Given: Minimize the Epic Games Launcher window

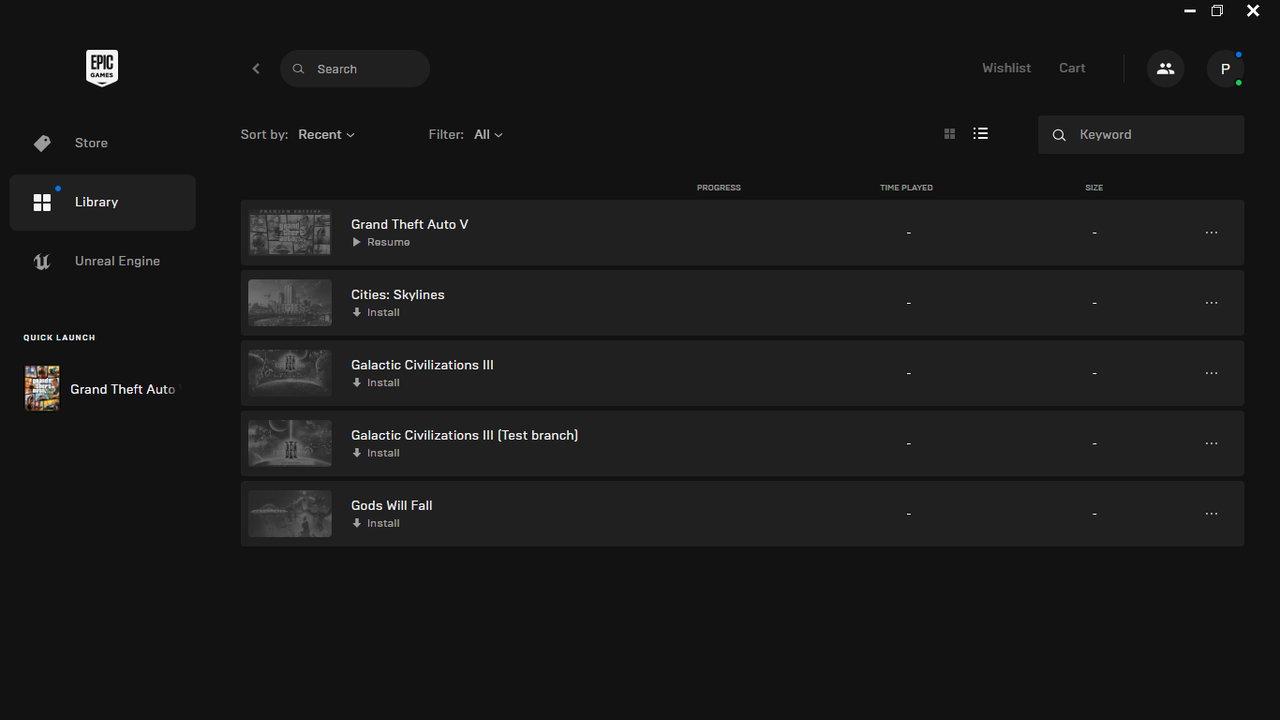Looking at the screenshot, I should click(1190, 11).
